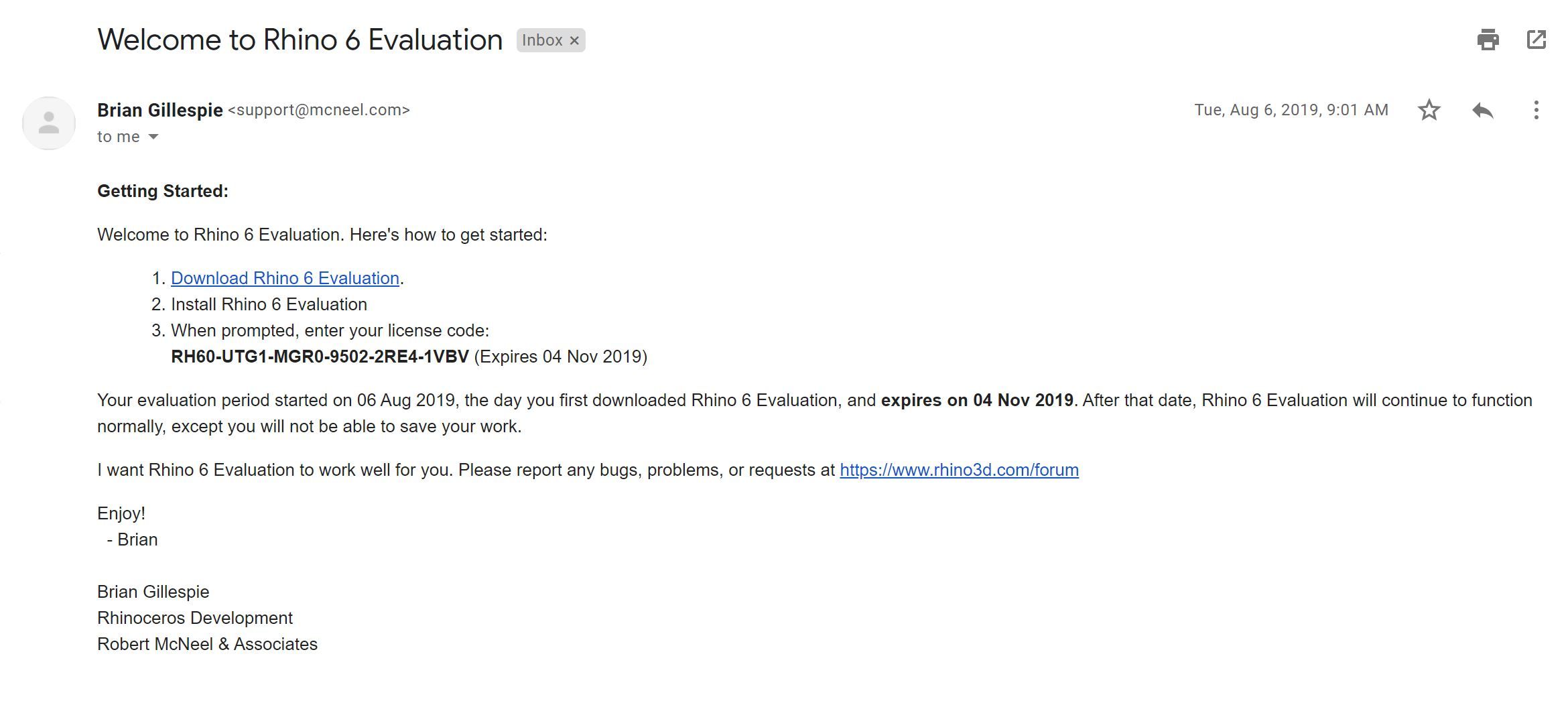This screenshot has height=705, width=1568.
Task: Click the sender's profile avatar
Action: tap(49, 123)
